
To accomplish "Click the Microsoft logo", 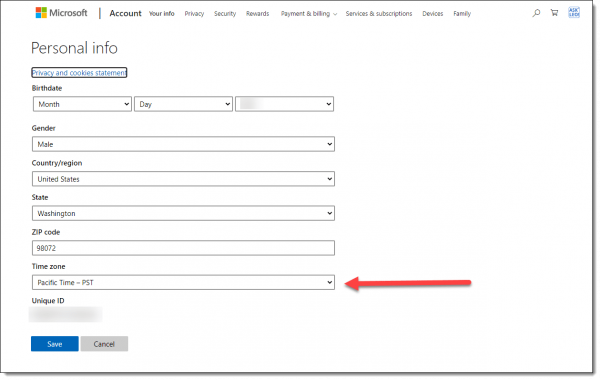I will [x=62, y=13].
